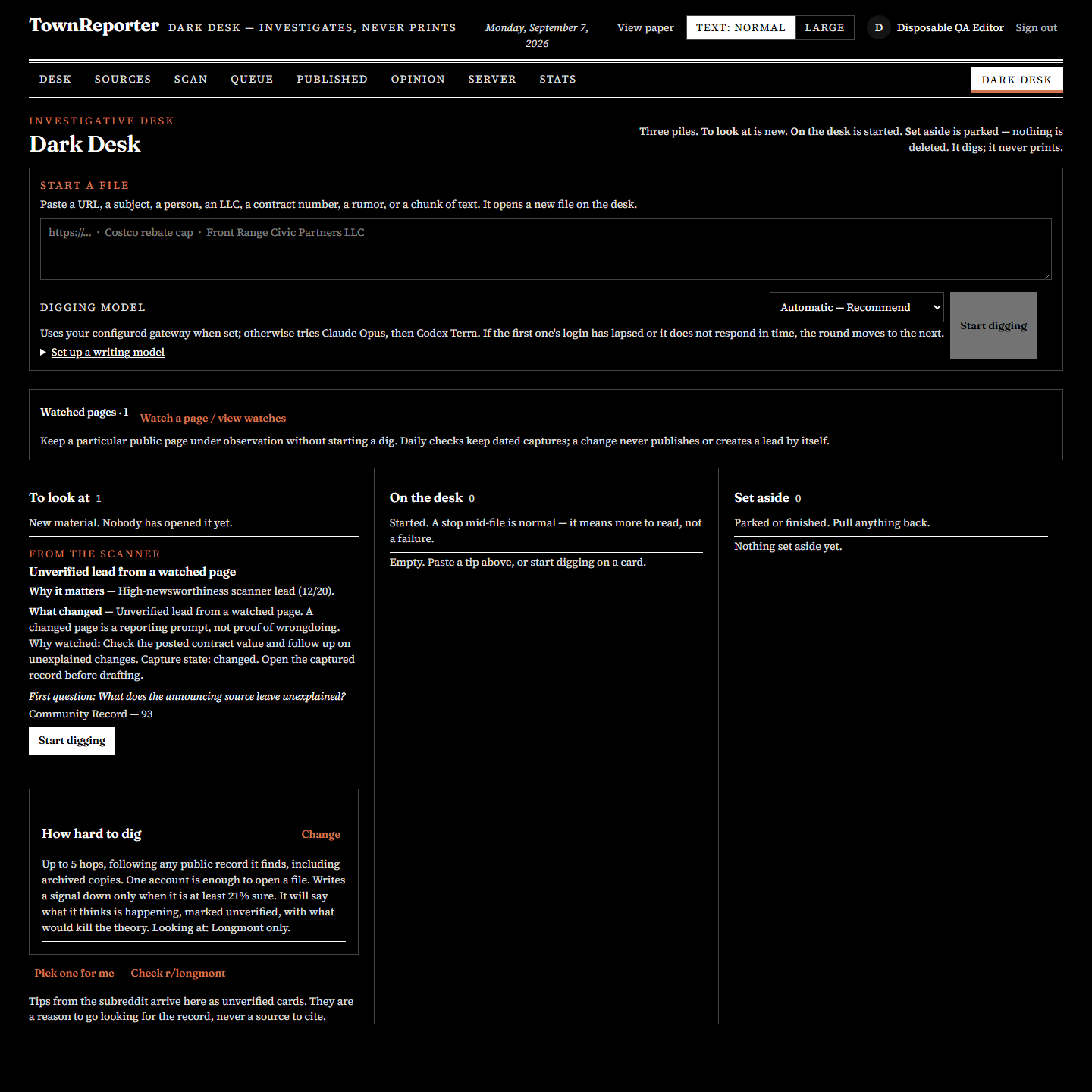View the Stats tab
Viewport: 1092px width, 1092px height.
pyautogui.click(x=557, y=79)
